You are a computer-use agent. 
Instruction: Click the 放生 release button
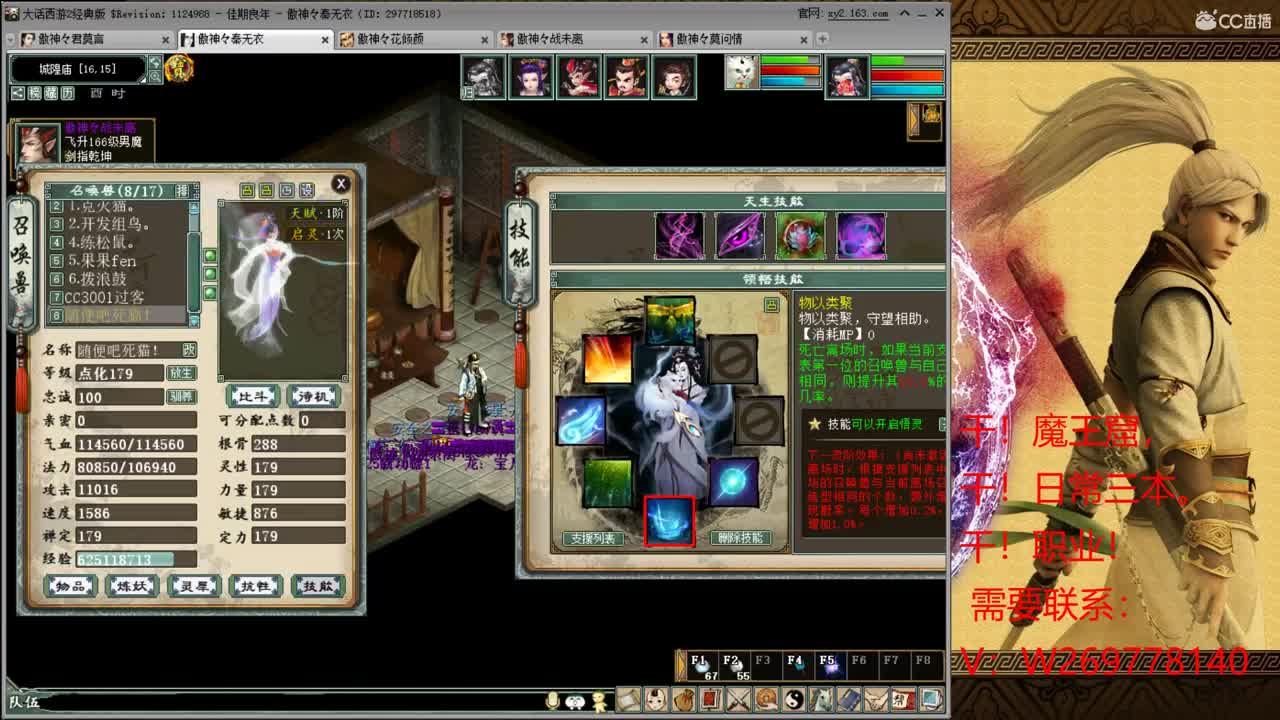point(181,373)
